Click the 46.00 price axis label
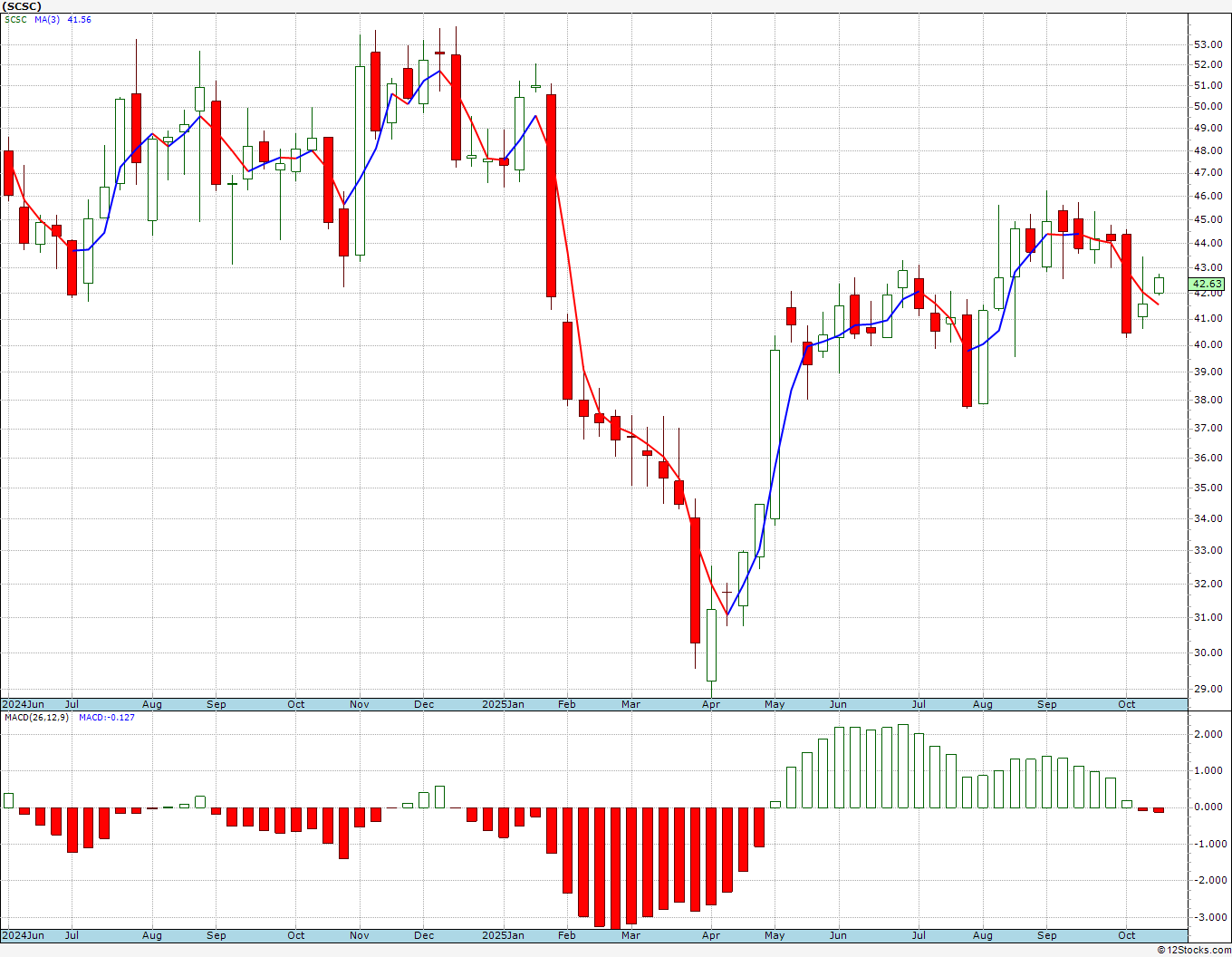 (x=1208, y=196)
